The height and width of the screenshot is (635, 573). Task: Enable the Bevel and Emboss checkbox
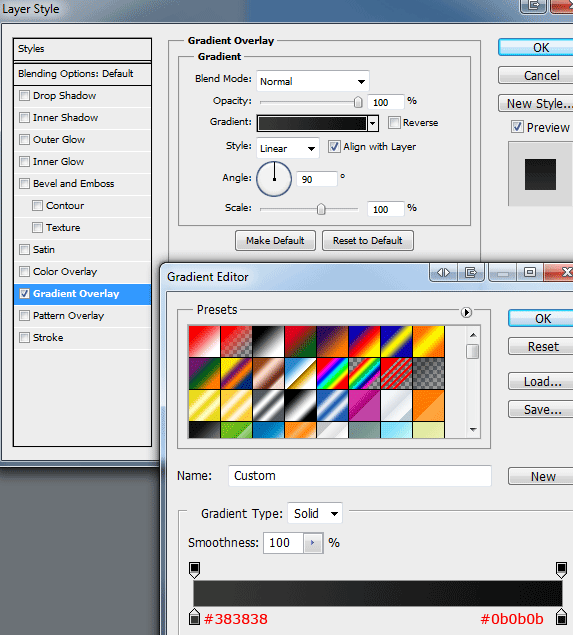[x=25, y=183]
